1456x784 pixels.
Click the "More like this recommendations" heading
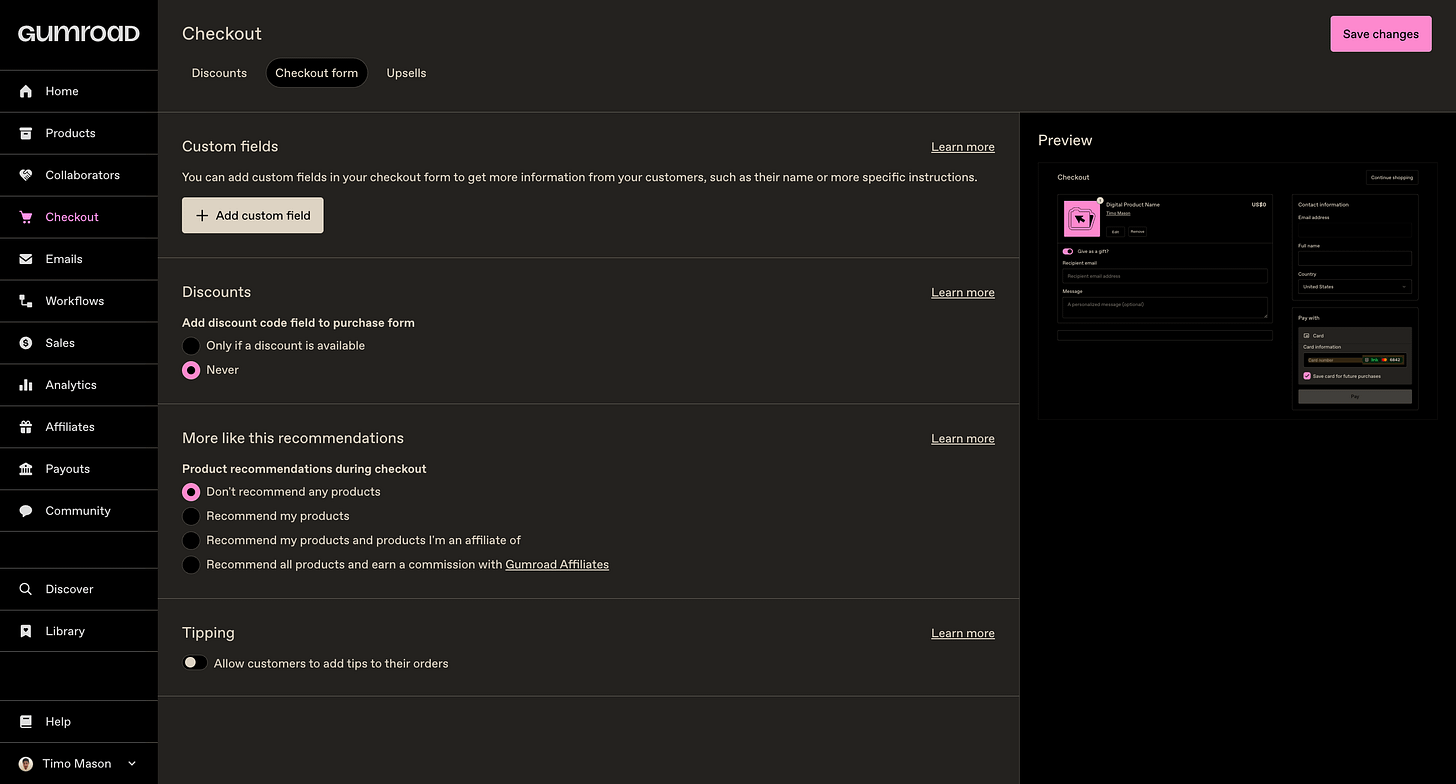293,438
